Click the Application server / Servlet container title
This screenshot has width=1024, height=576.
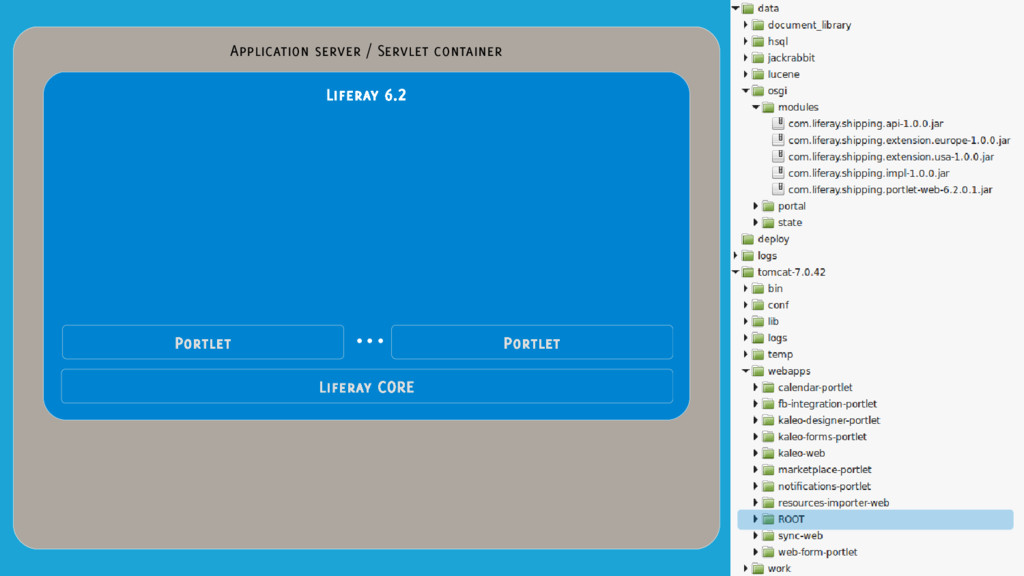click(x=366, y=51)
